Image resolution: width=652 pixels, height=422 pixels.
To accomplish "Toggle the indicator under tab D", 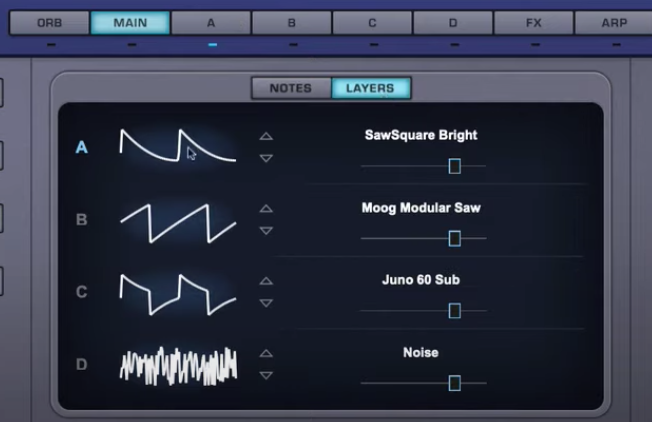I will click(x=454, y=44).
